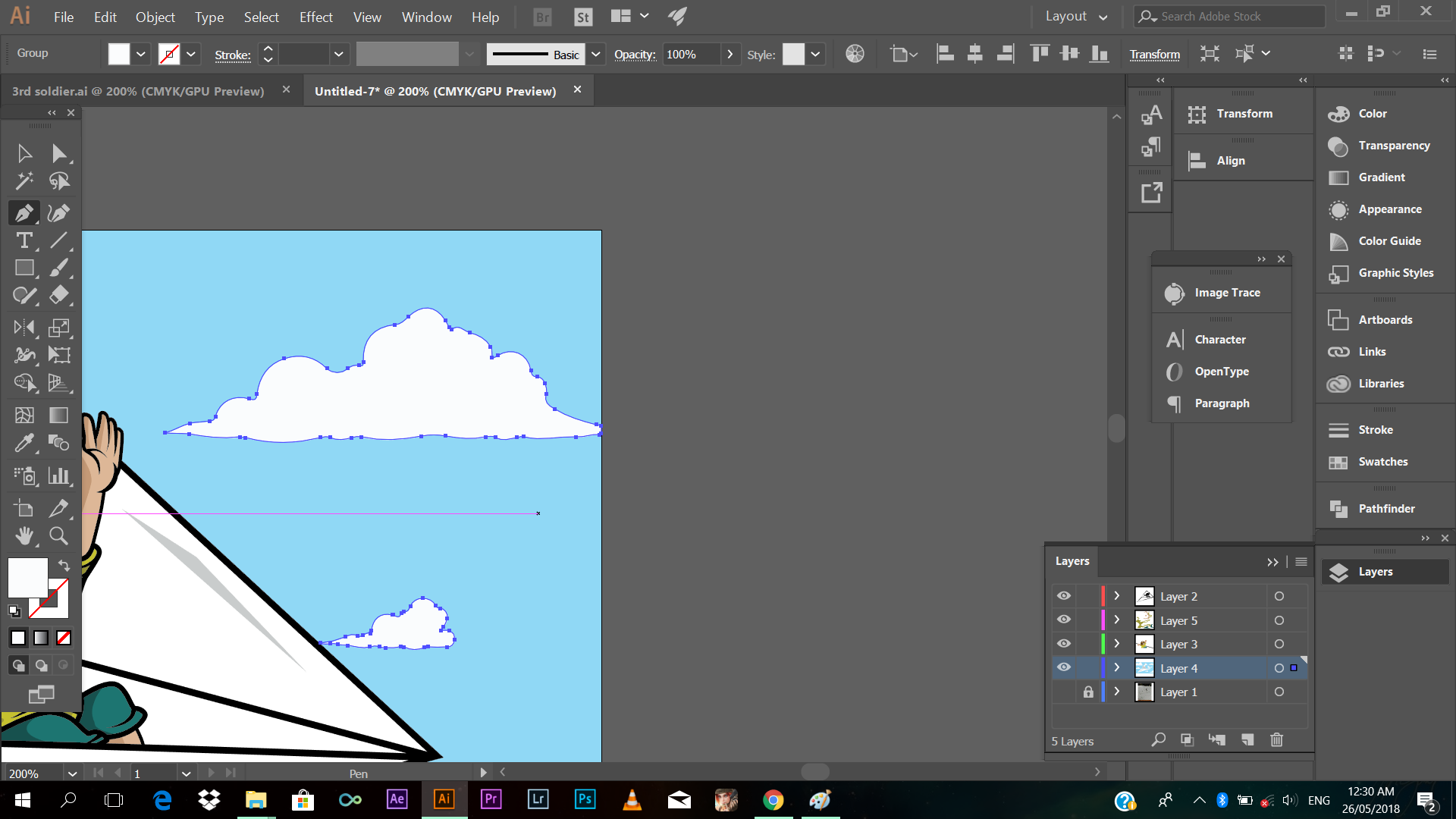
Task: Switch to Untitled-7 document tab
Action: 435,91
